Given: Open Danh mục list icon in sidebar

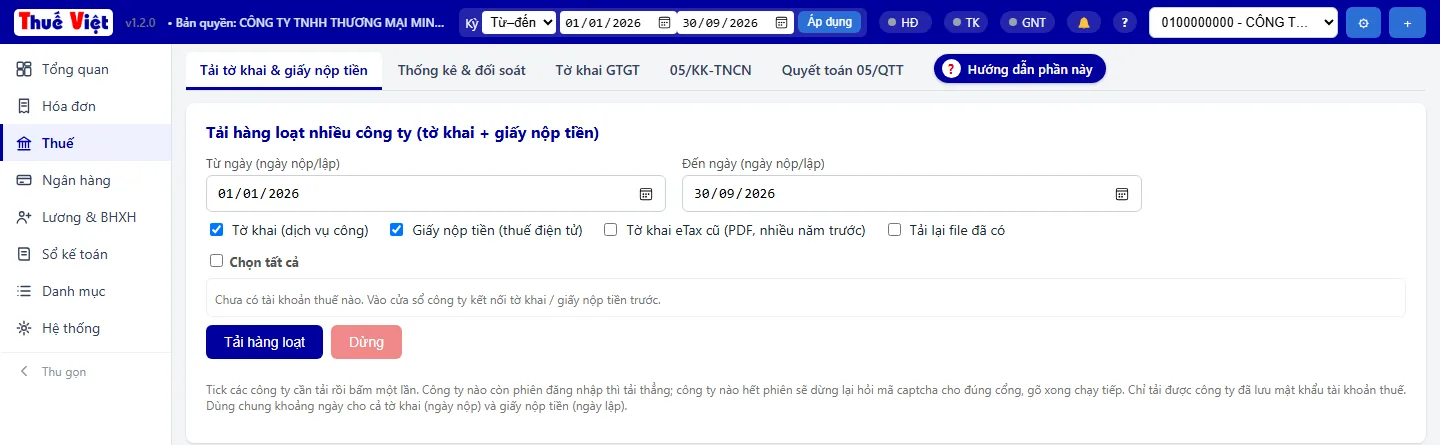Looking at the screenshot, I should tap(24, 291).
